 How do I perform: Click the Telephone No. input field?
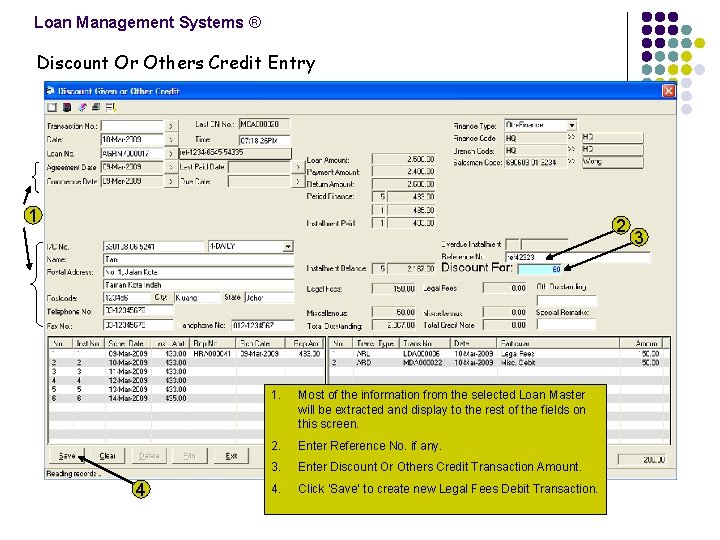tap(138, 311)
